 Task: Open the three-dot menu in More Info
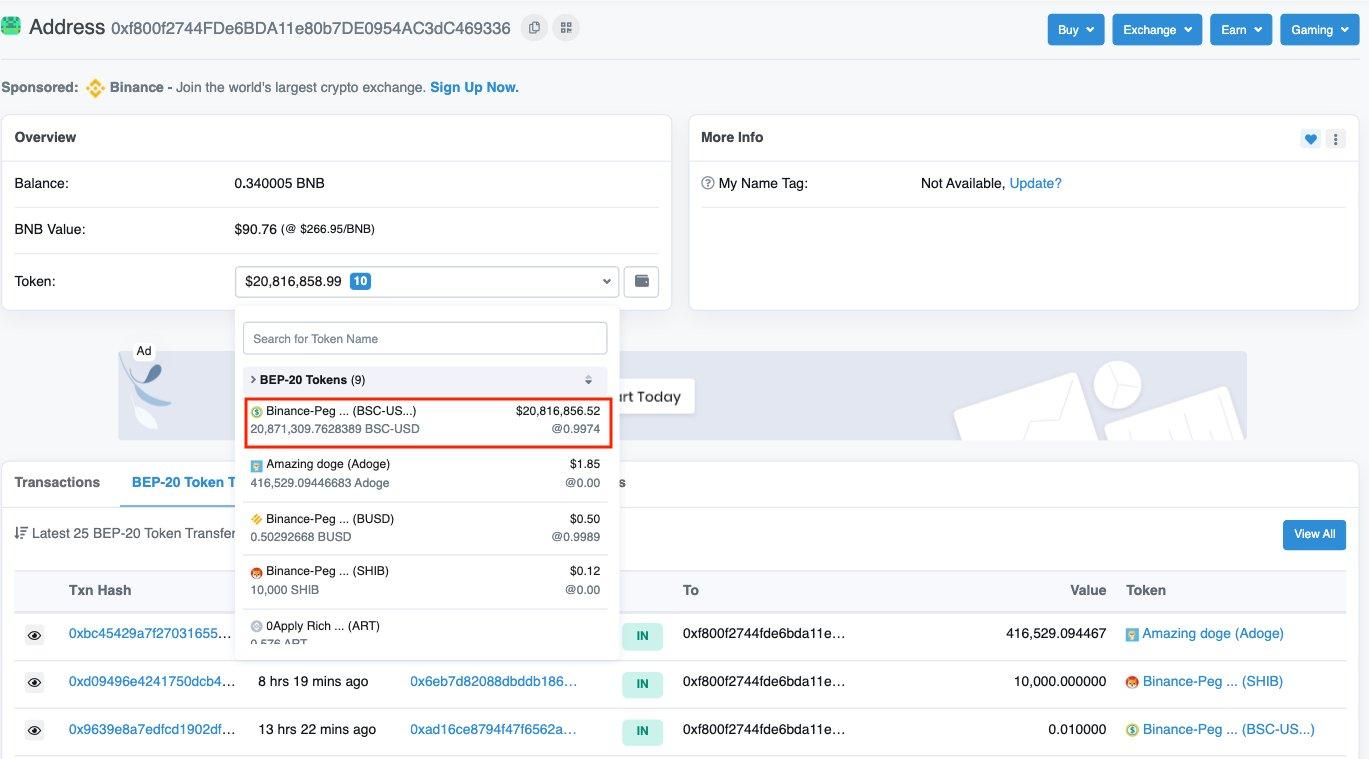click(1335, 139)
